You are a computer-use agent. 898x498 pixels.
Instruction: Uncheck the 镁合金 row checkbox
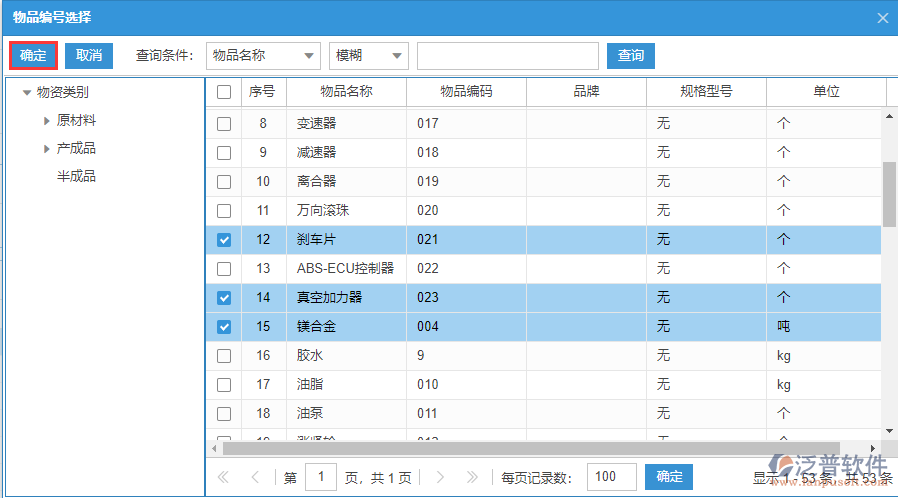click(x=224, y=327)
